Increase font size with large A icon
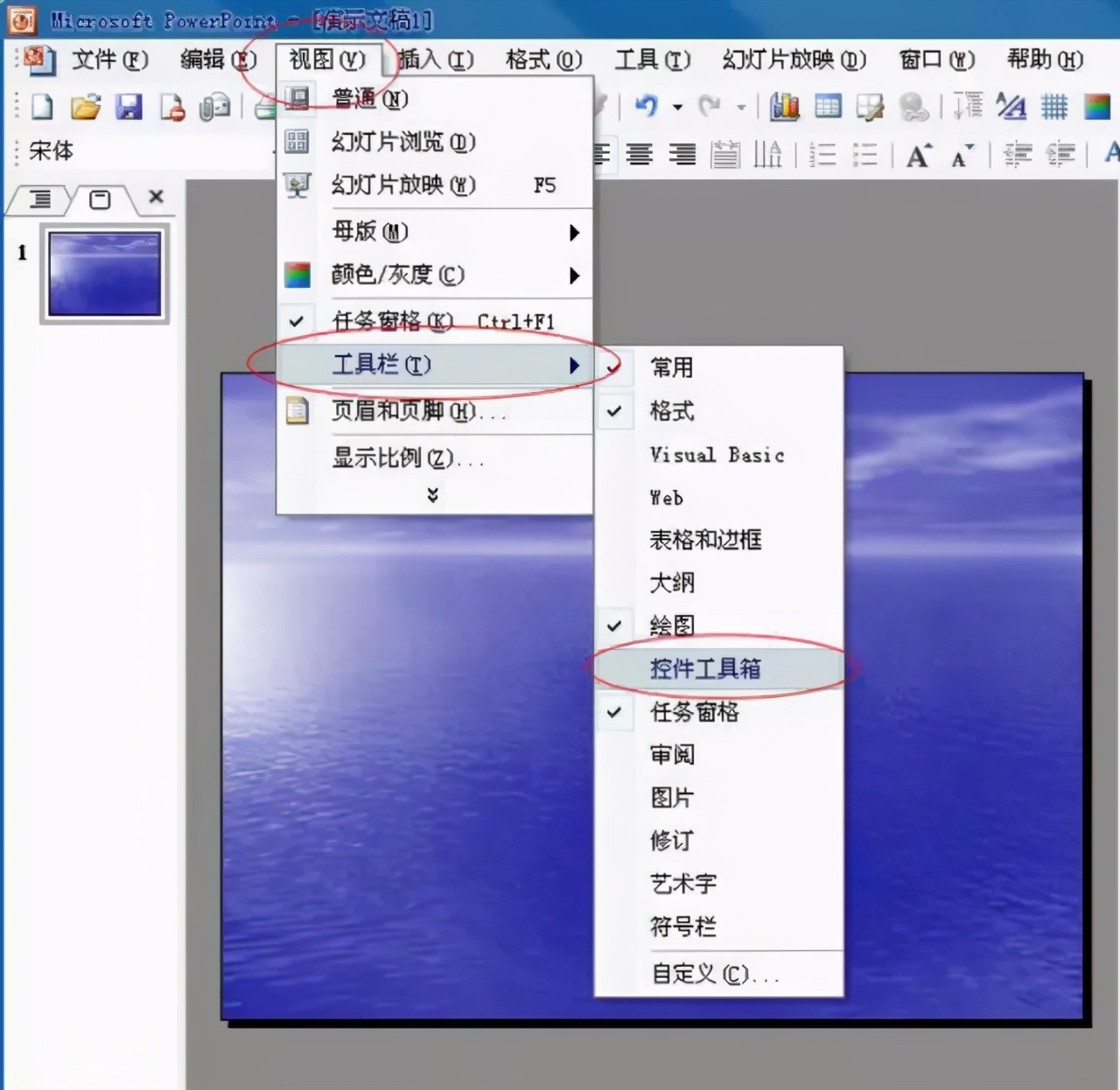The height and width of the screenshot is (1090, 1120). point(919,155)
